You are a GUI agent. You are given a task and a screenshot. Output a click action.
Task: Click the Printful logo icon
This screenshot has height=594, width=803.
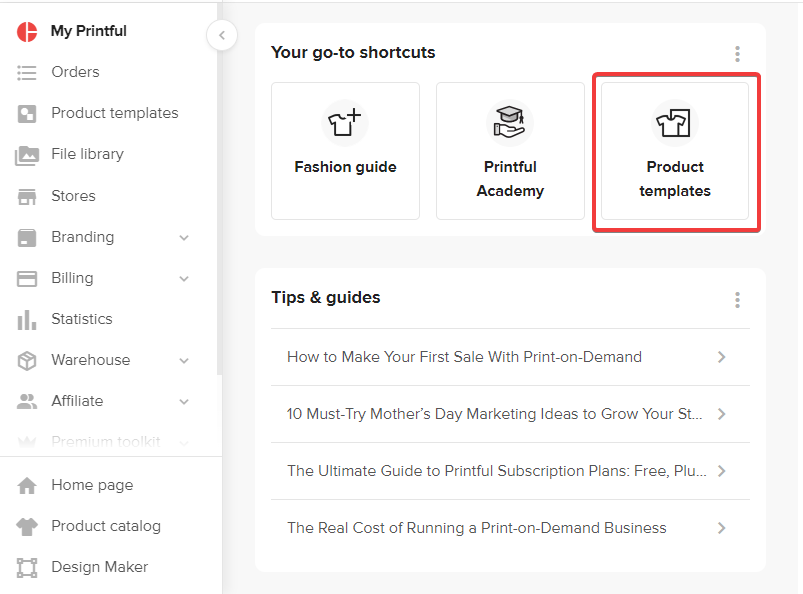coord(27,31)
